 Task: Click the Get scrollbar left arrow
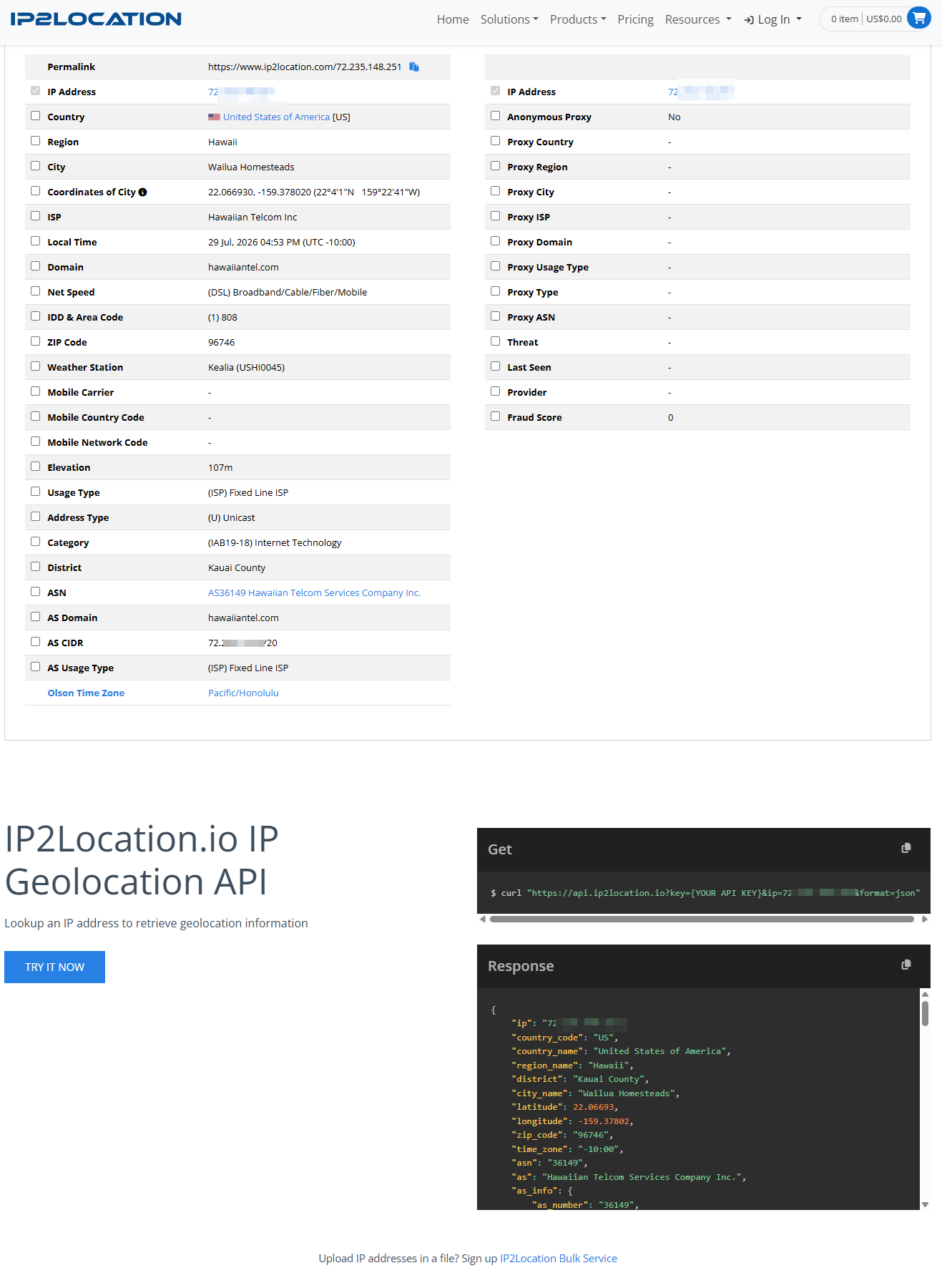coord(483,919)
